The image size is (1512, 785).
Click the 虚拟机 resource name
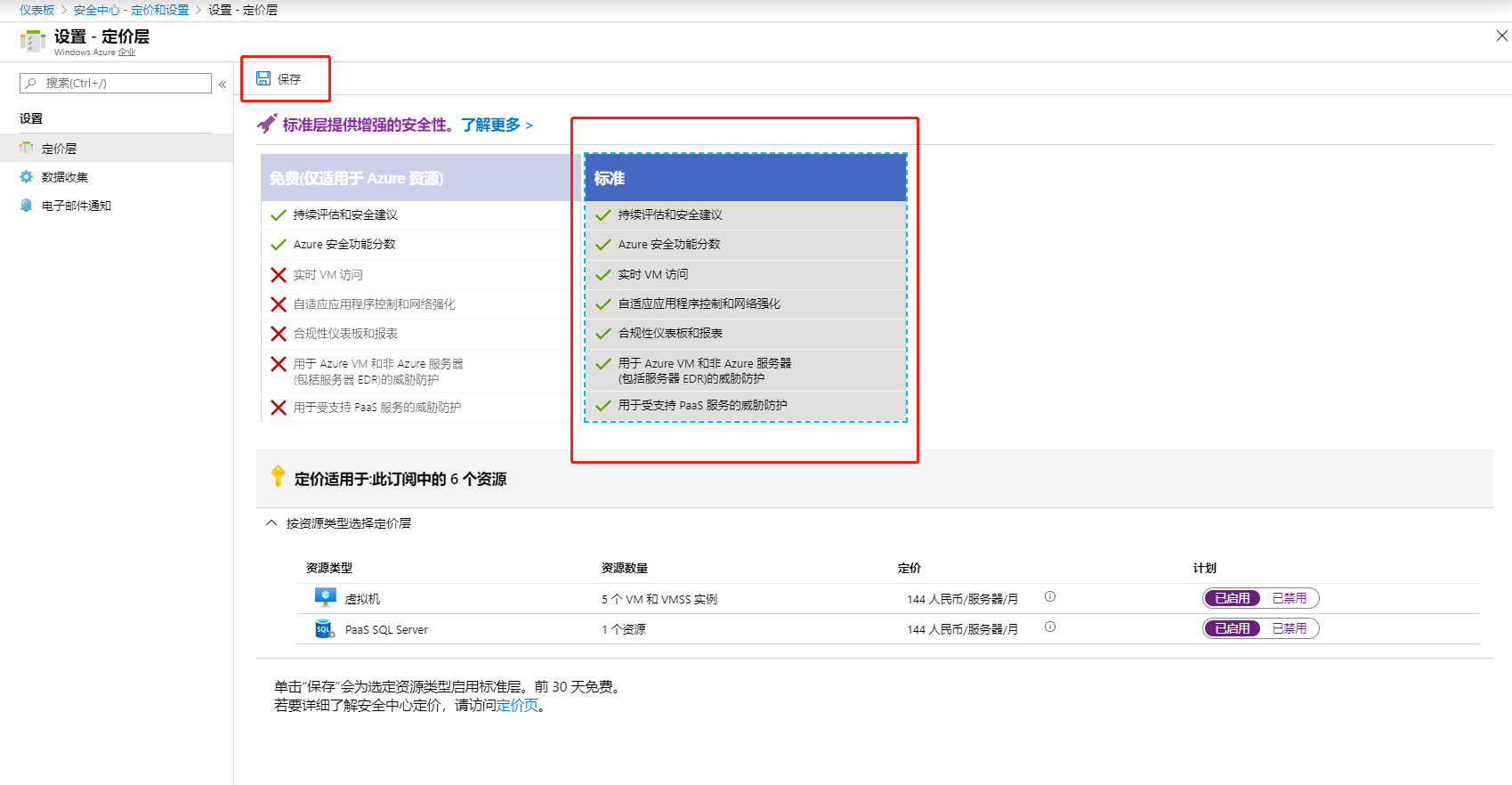[x=362, y=599]
